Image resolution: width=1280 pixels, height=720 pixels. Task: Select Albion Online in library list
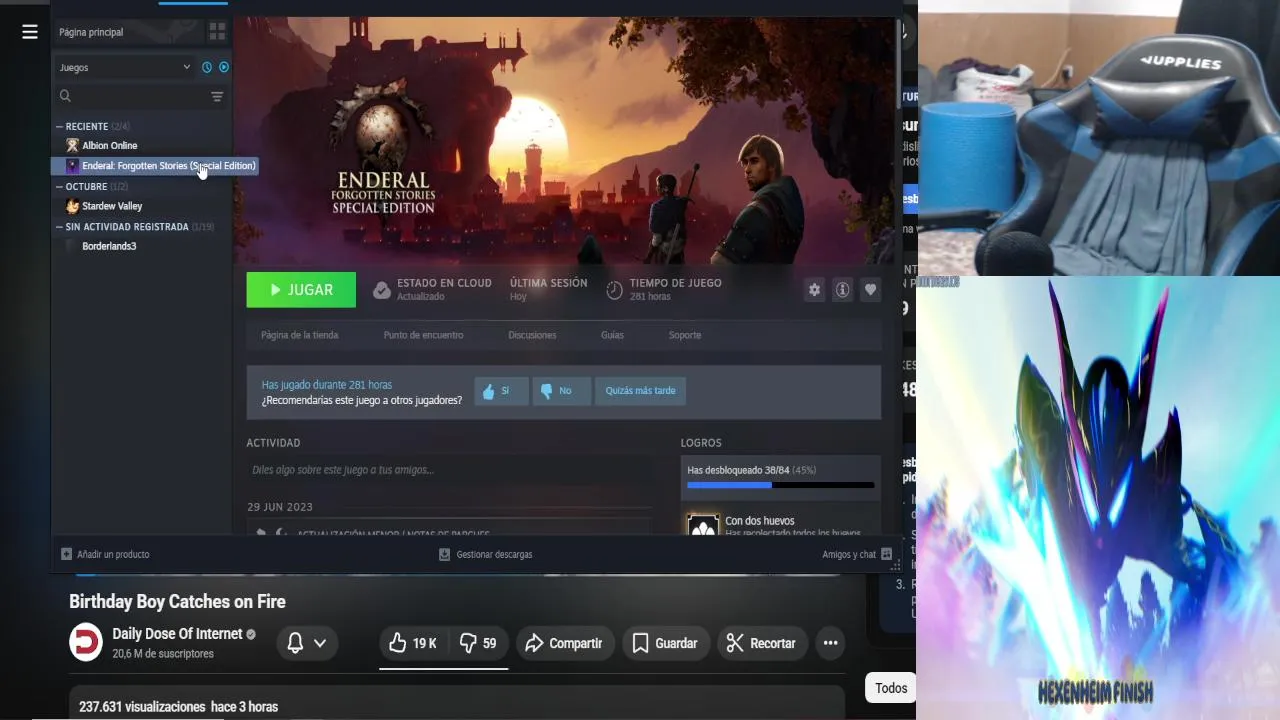[110, 146]
